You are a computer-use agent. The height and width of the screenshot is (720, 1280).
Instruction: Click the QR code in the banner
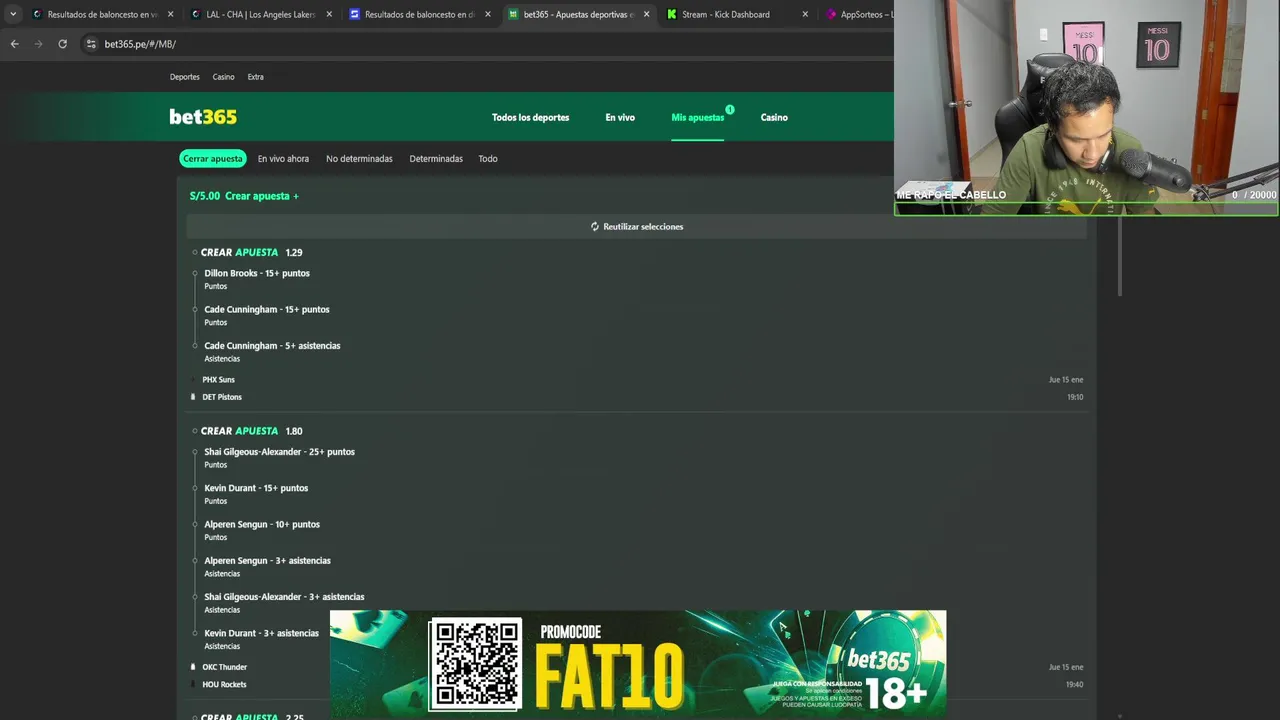click(x=475, y=664)
